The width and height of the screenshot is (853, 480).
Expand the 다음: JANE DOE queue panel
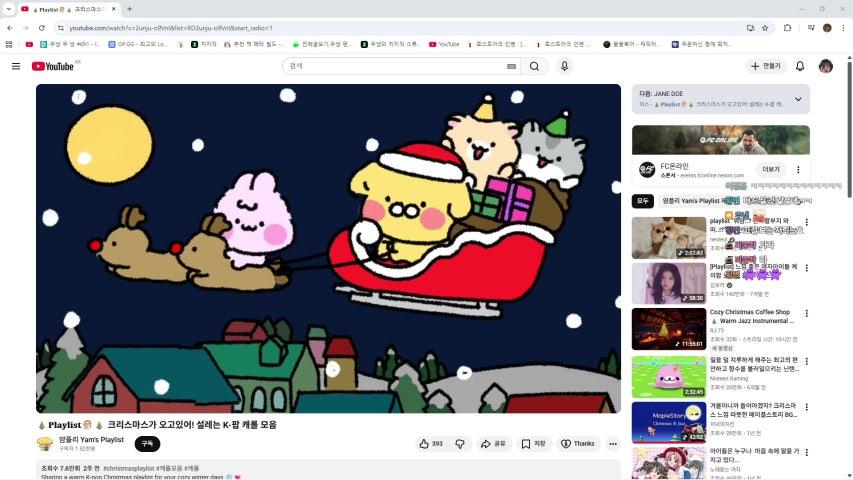click(x=798, y=100)
